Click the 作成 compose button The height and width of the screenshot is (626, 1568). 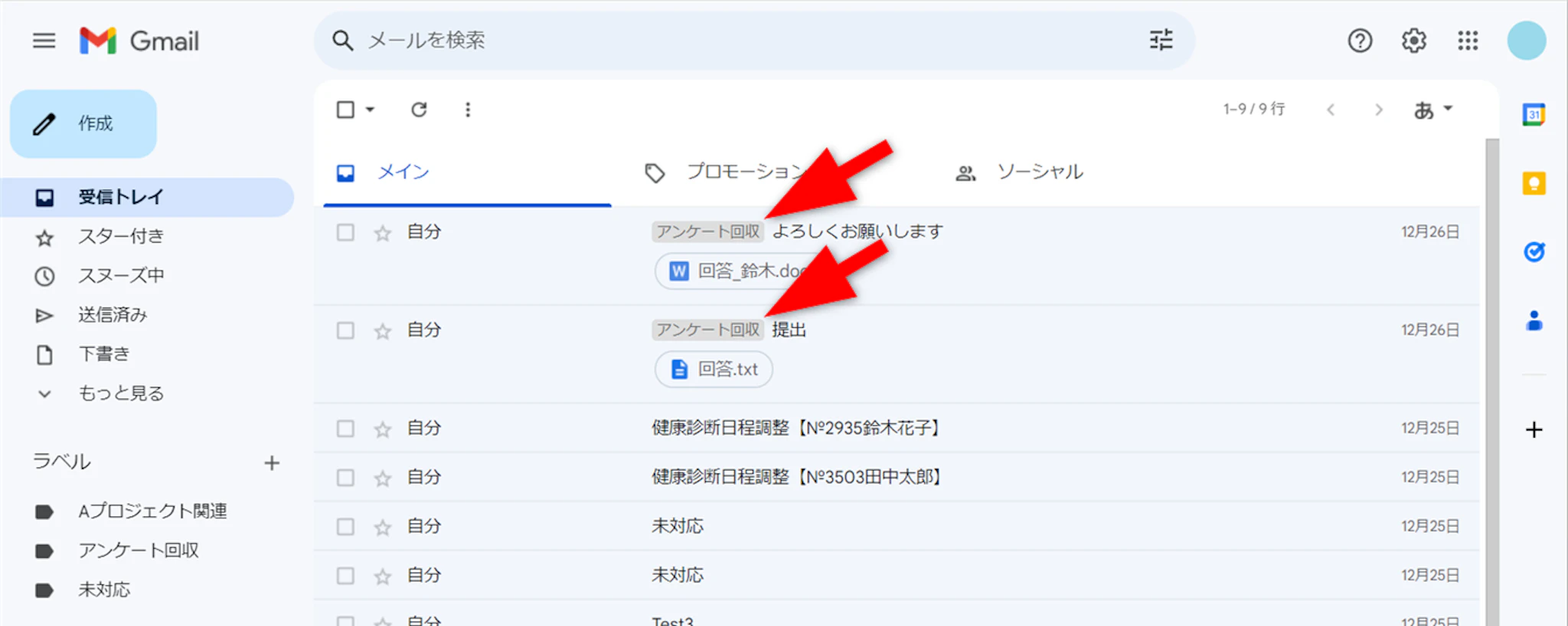[83, 123]
